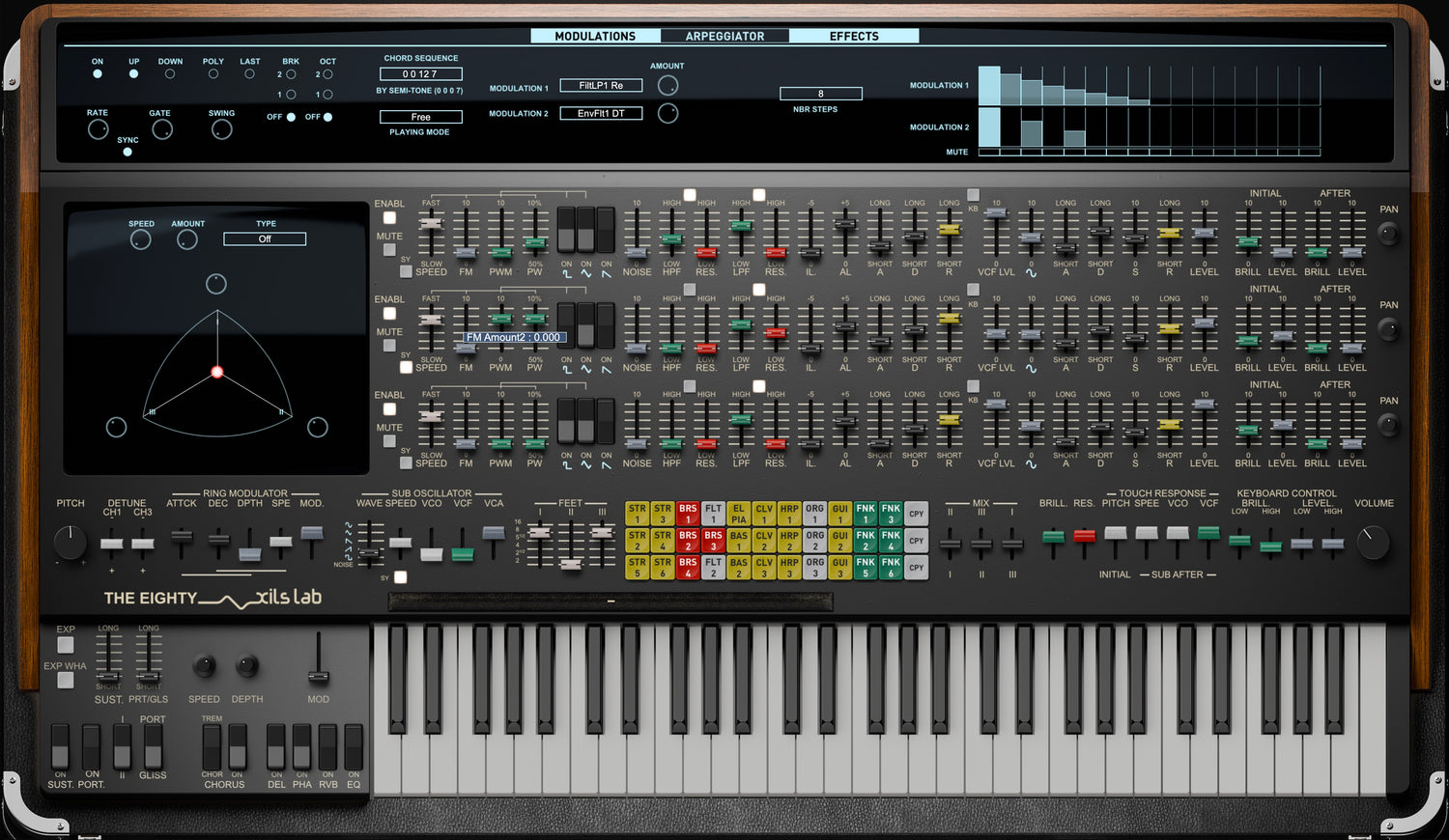Open the Playing Mode 'Free' dropdown
This screenshot has width=1449, height=840.
(420, 117)
